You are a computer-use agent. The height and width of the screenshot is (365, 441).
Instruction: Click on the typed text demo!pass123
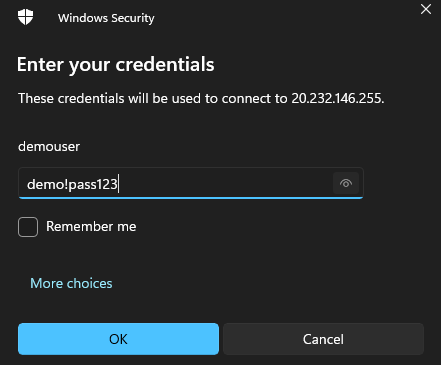72,184
